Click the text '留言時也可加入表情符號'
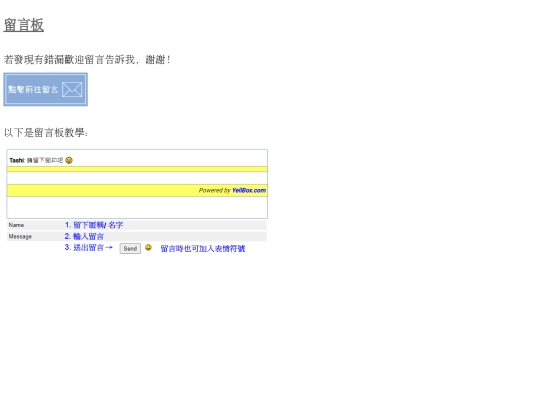This screenshot has width=540, height=405. [203, 249]
